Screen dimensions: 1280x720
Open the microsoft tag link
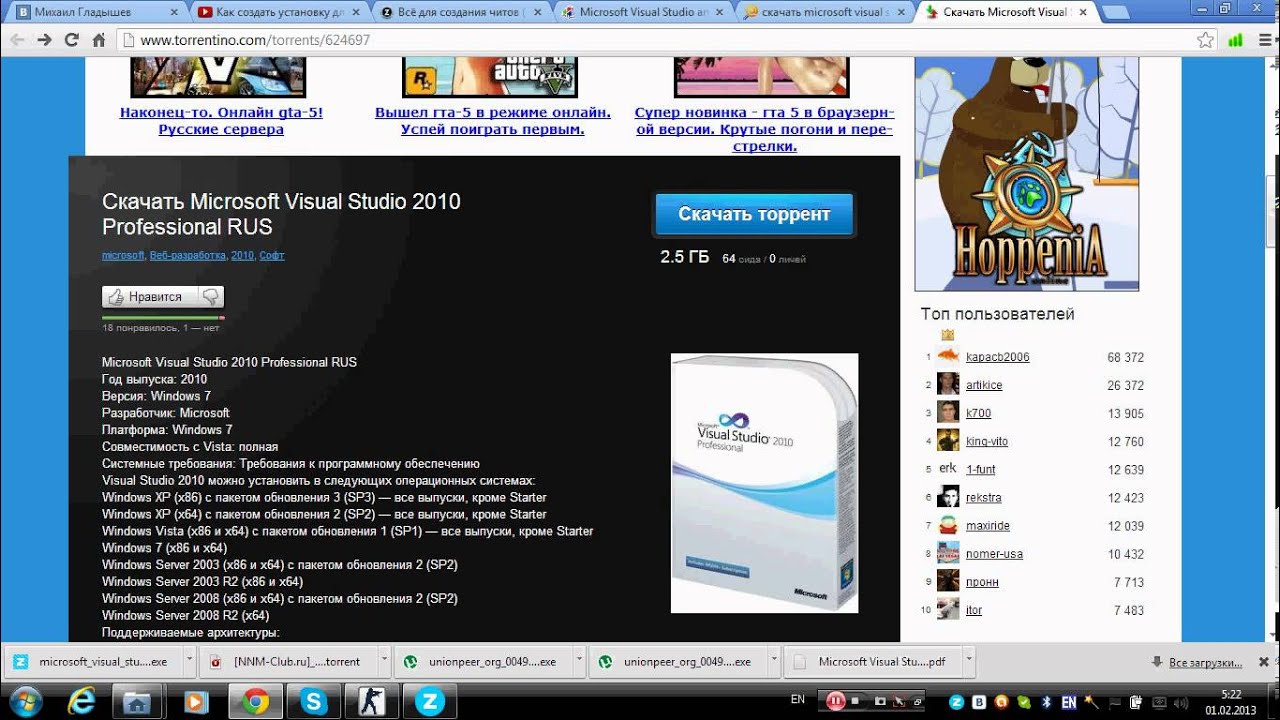pos(123,256)
